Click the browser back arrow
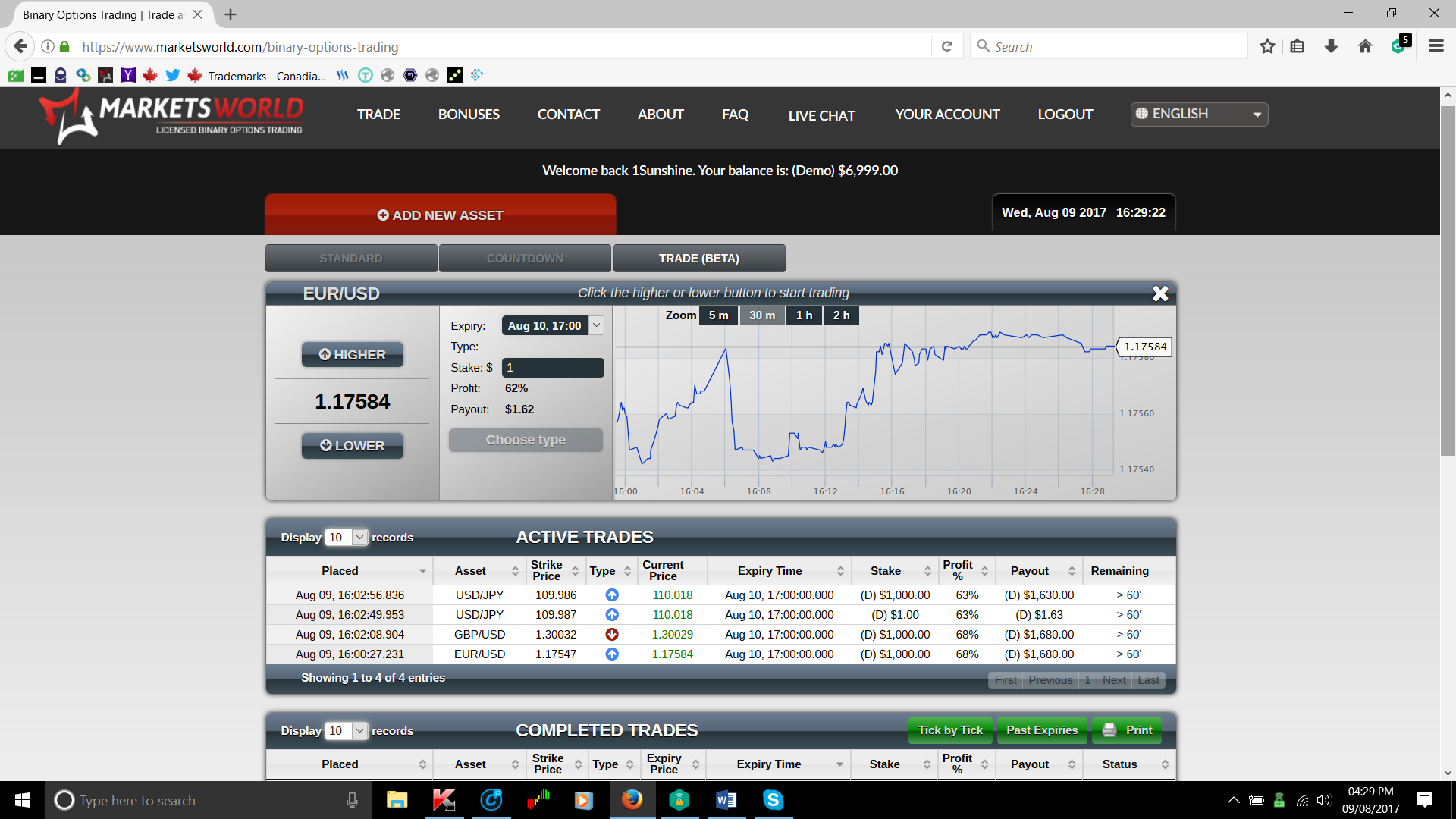Image resolution: width=1456 pixels, height=819 pixels. tap(20, 47)
